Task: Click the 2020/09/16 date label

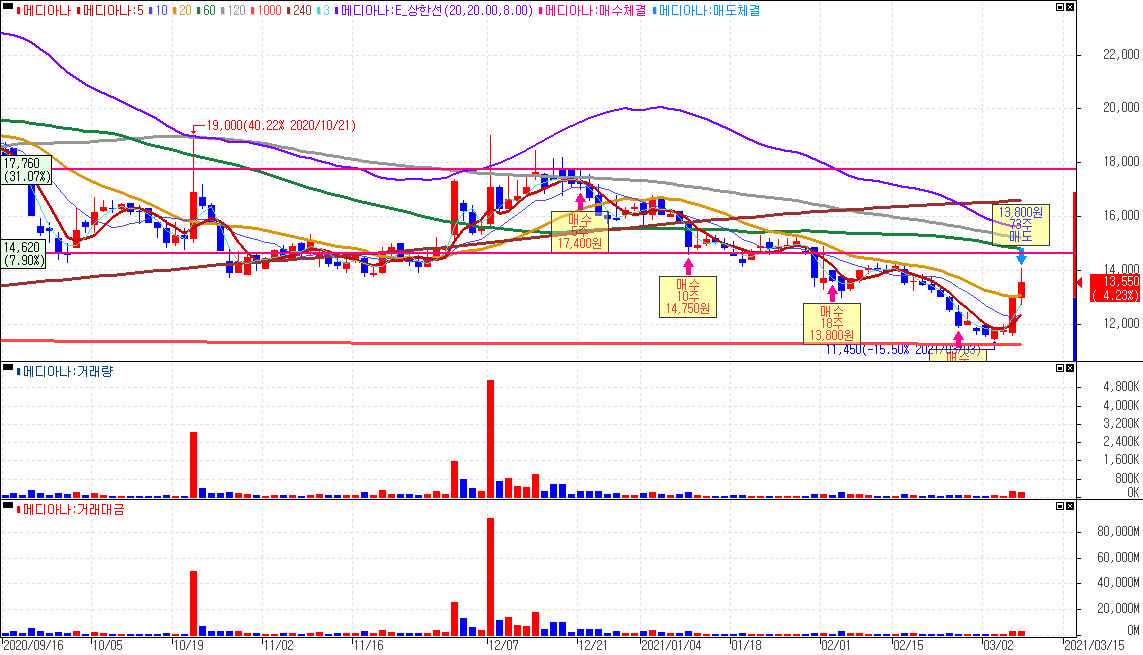Action: pos(34,646)
